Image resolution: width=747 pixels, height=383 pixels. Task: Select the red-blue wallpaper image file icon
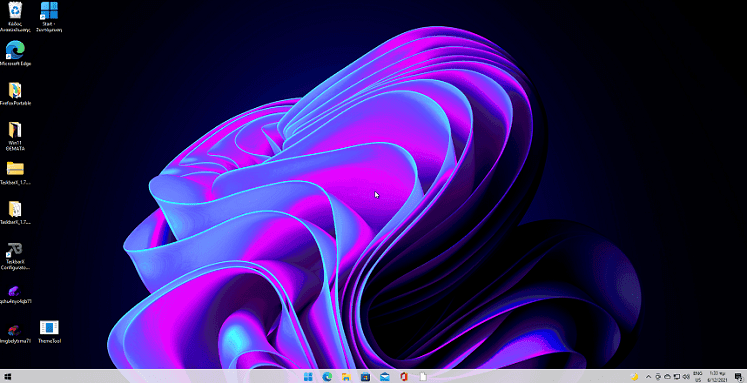tap(15, 333)
